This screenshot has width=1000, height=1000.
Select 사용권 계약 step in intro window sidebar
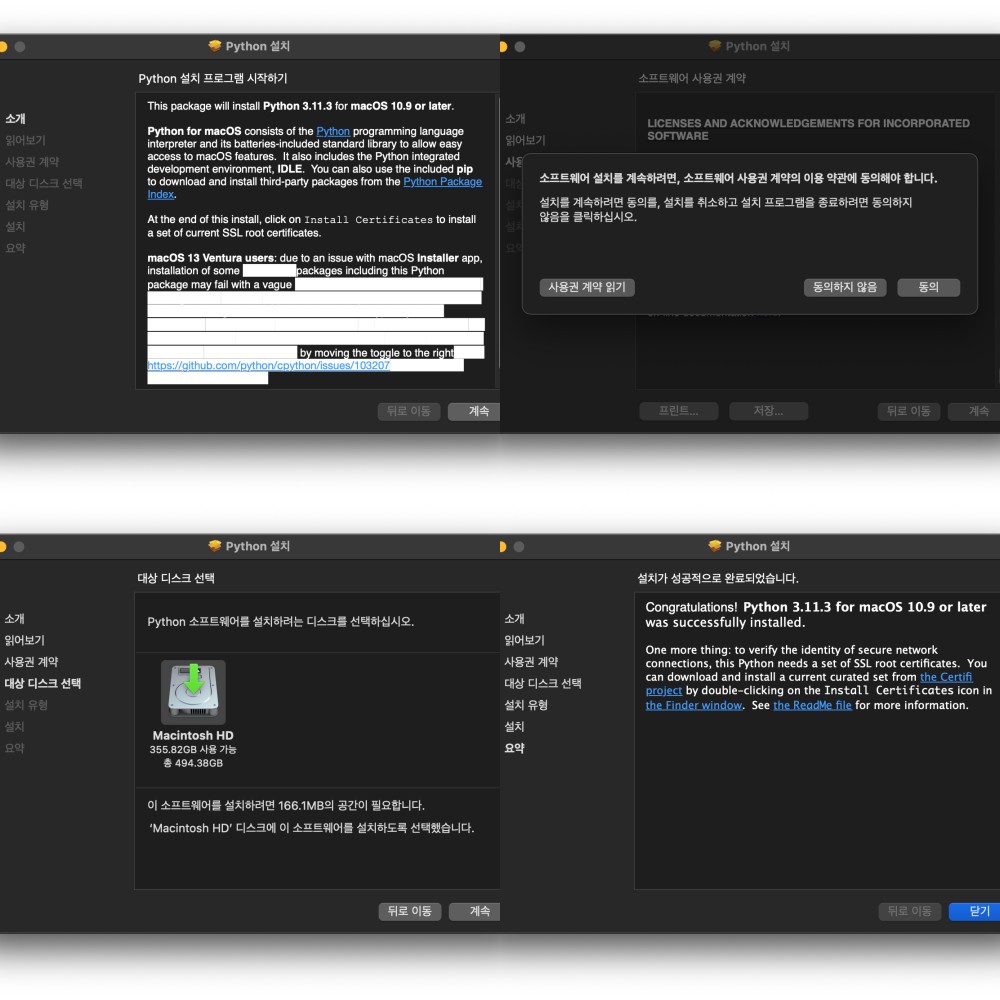[x=32, y=162]
